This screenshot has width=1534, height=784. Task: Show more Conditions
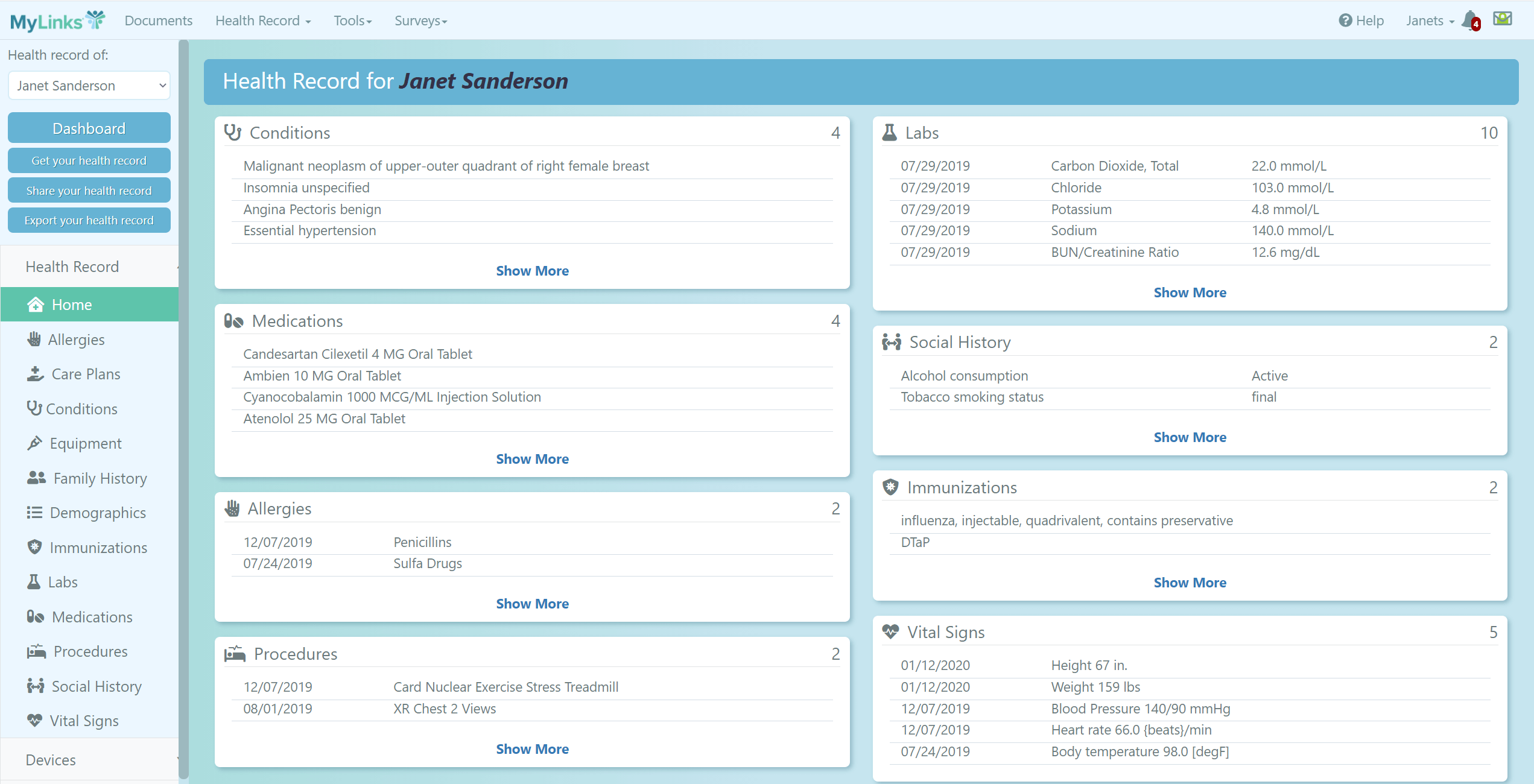click(x=532, y=271)
